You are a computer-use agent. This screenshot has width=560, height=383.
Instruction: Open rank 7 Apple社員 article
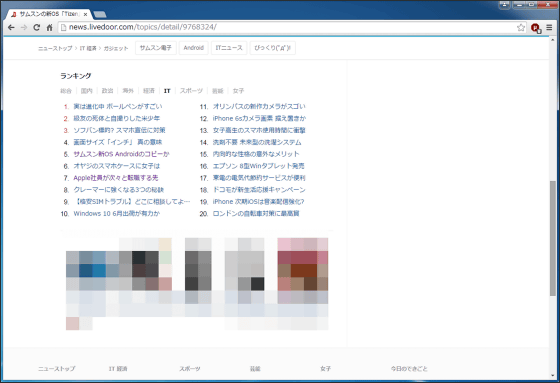pos(116,178)
